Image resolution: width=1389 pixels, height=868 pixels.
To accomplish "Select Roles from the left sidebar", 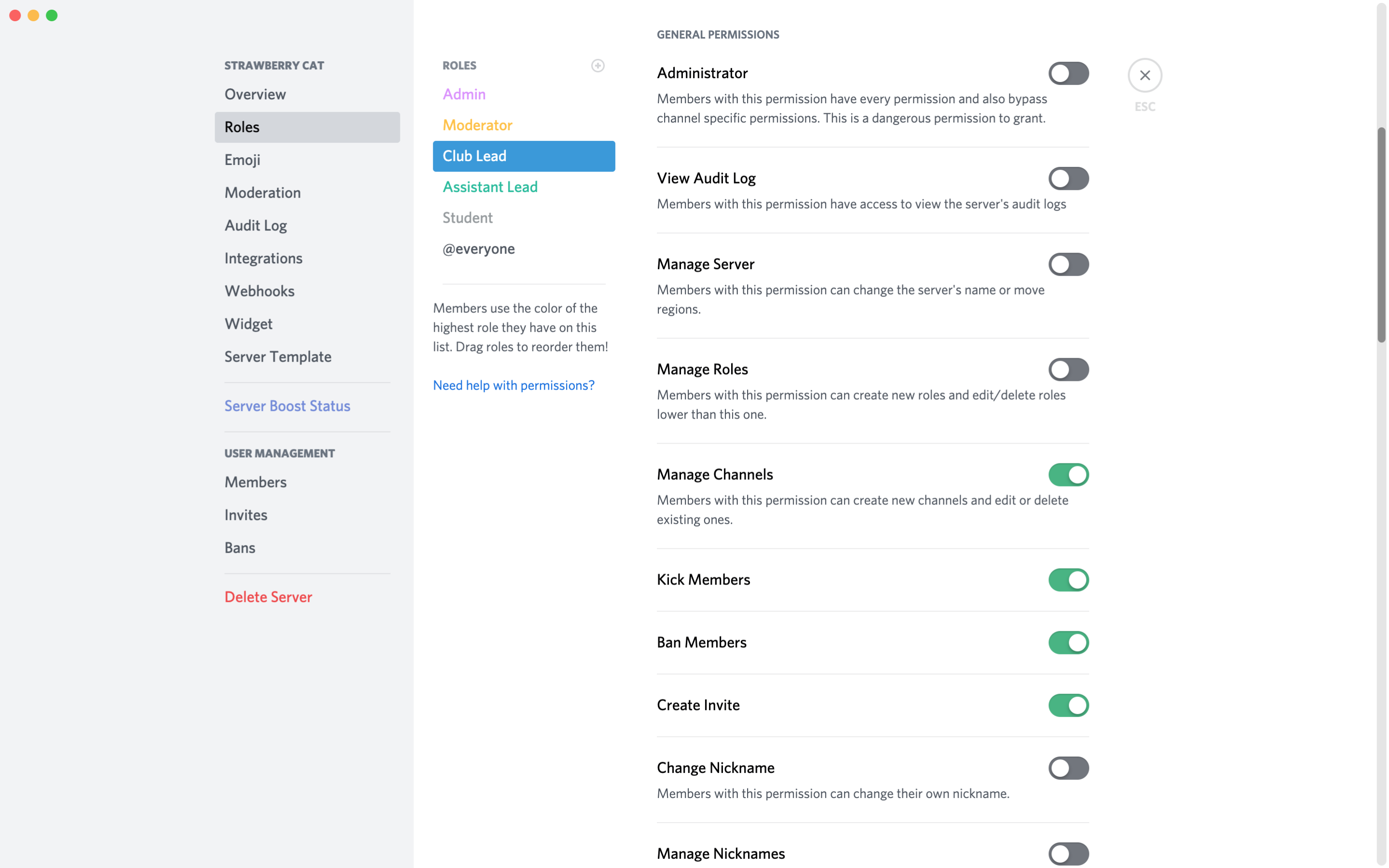I will click(x=242, y=126).
